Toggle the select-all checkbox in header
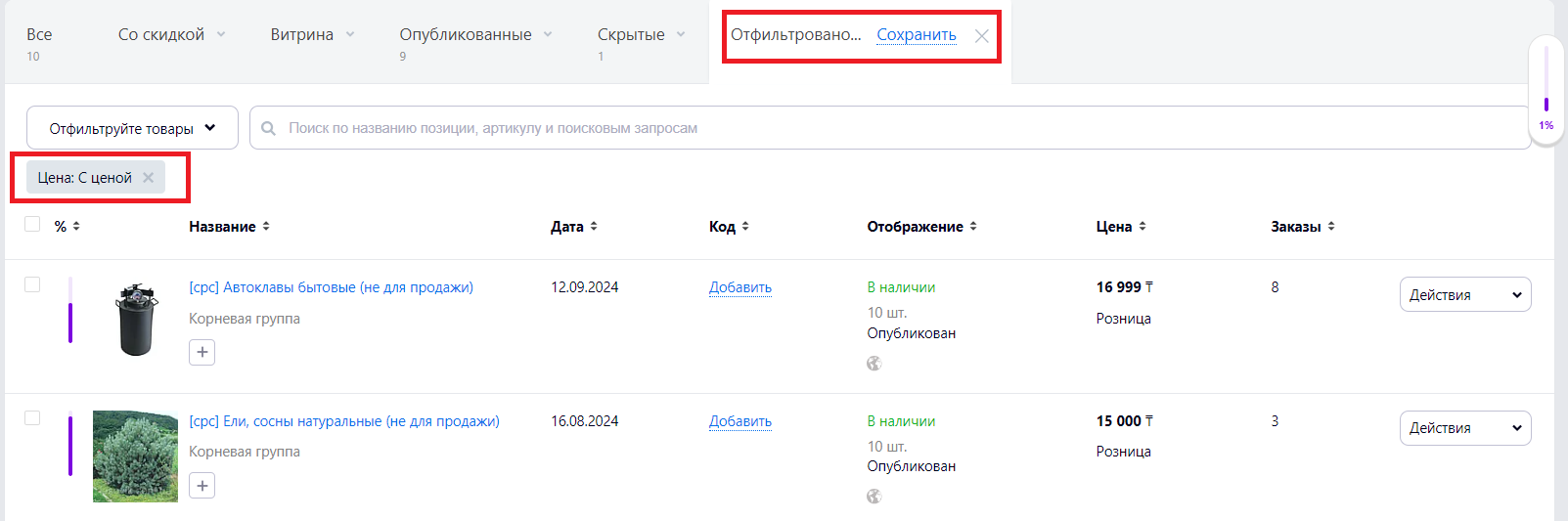 [32, 224]
